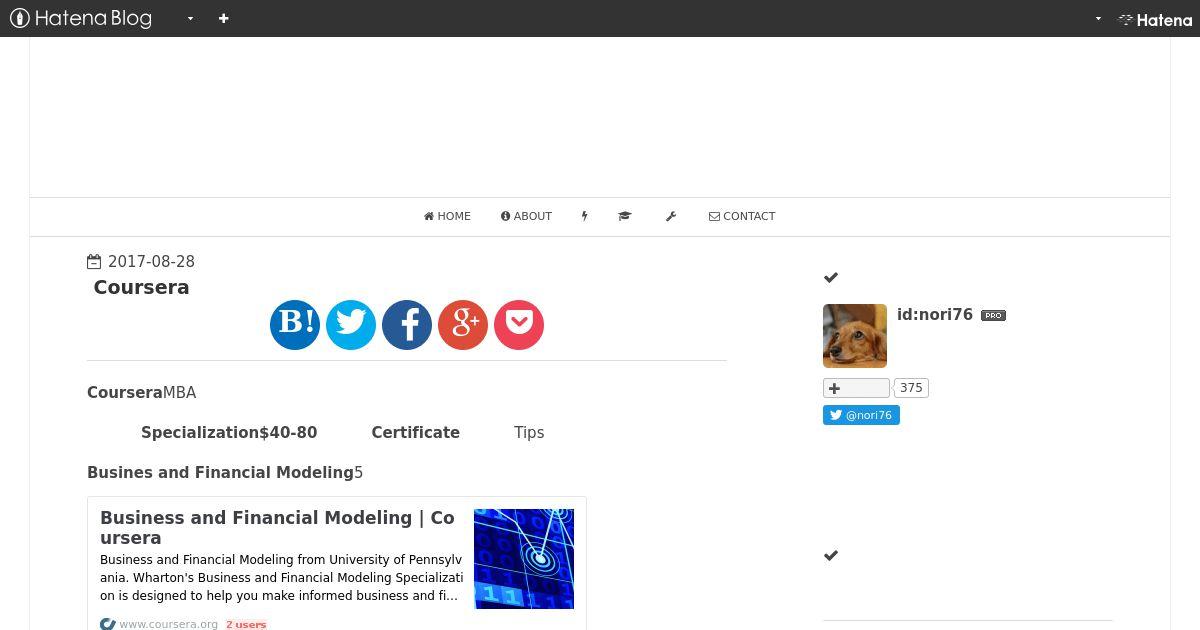Click the Hatena logo at top right
Viewport: 1200px width, 630px height.
pyautogui.click(x=1155, y=19)
